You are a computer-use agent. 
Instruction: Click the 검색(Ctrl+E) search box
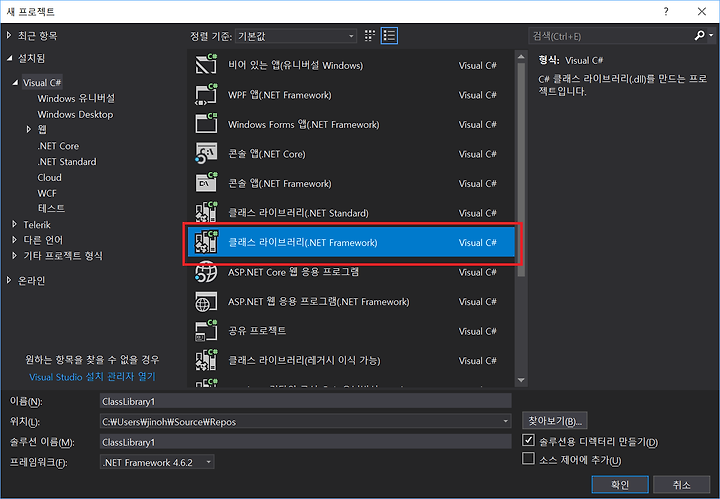(x=611, y=36)
